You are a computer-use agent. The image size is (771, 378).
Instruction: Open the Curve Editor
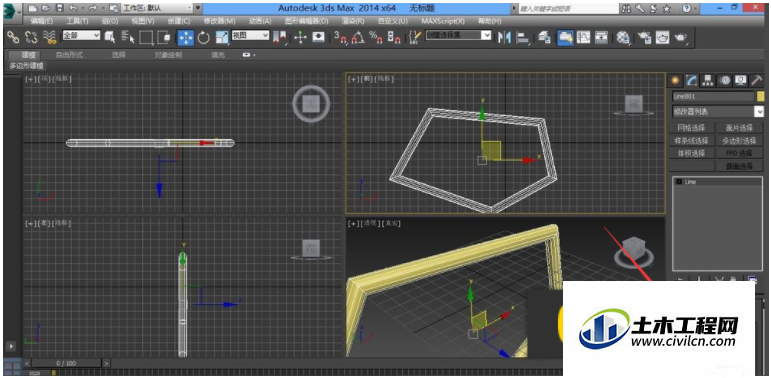584,37
